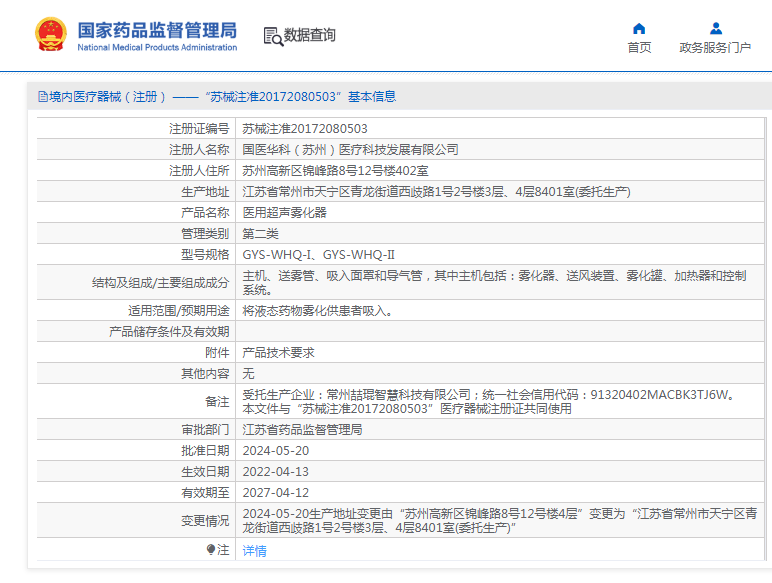Go to 首页 via its text label
Image resolution: width=772 pixels, height=583 pixels.
(x=639, y=47)
